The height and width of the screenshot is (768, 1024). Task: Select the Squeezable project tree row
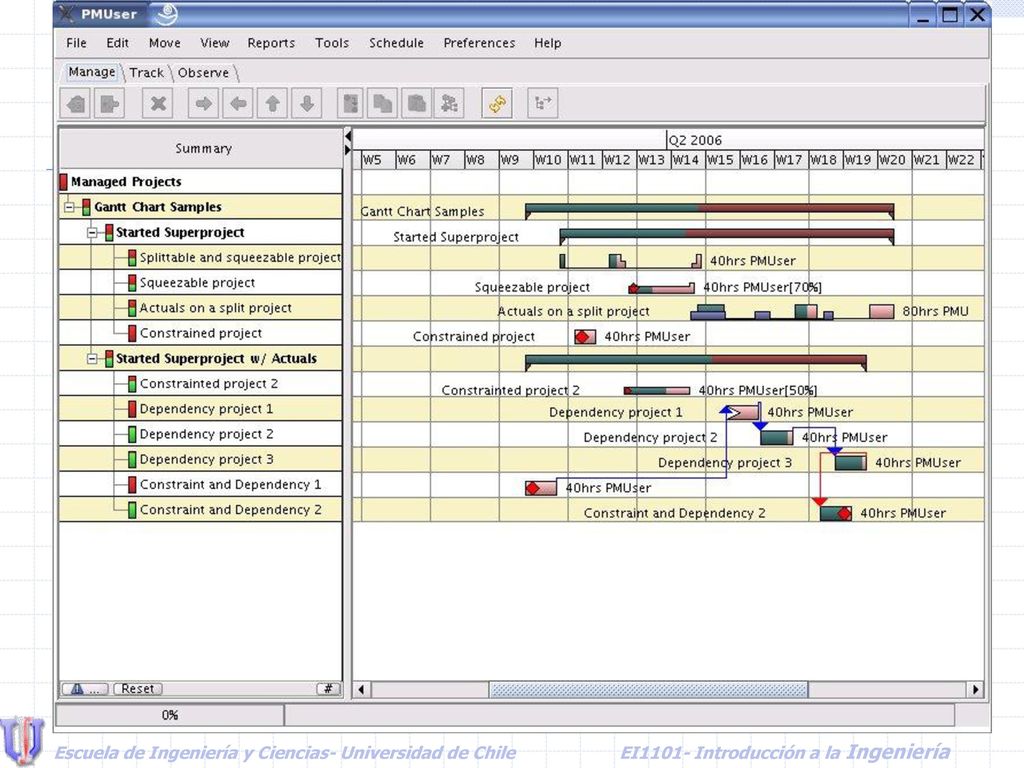(200, 283)
